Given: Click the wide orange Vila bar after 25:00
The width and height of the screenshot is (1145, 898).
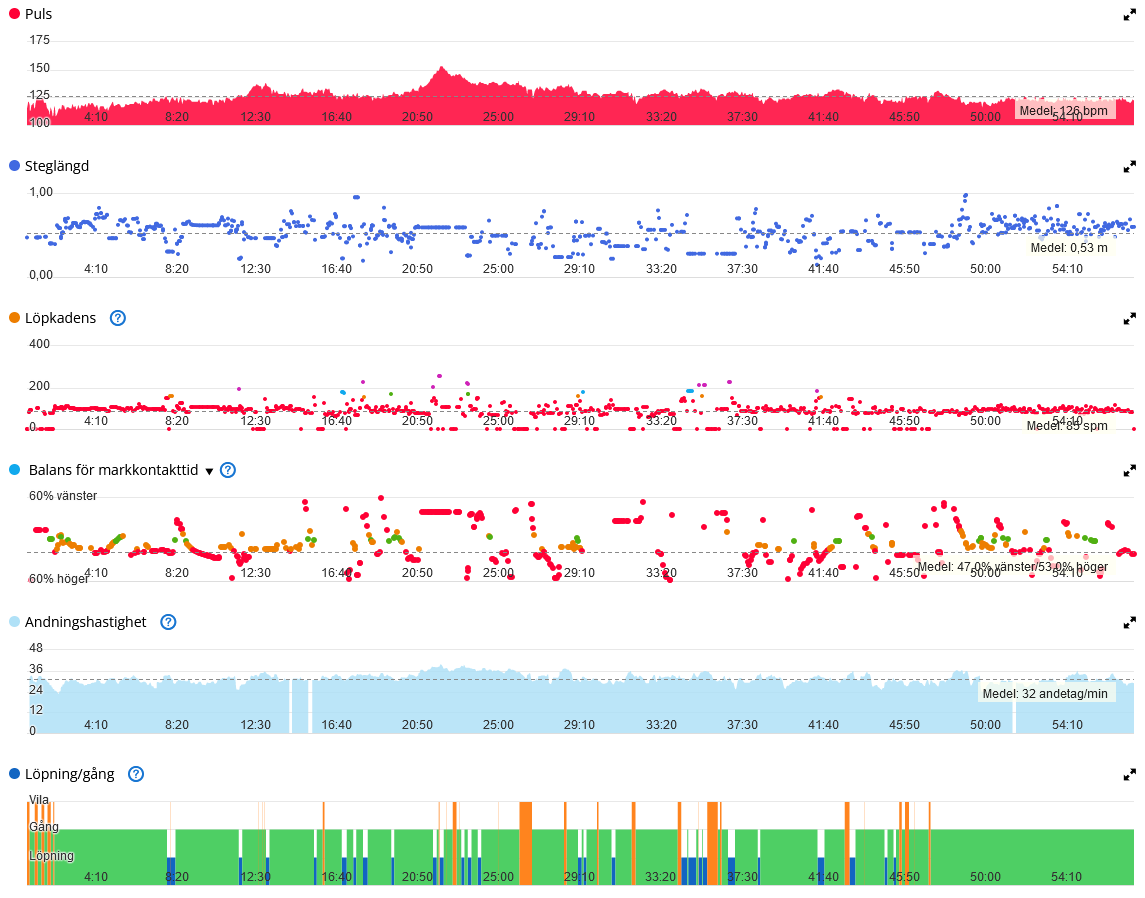Looking at the screenshot, I should pos(525,843).
